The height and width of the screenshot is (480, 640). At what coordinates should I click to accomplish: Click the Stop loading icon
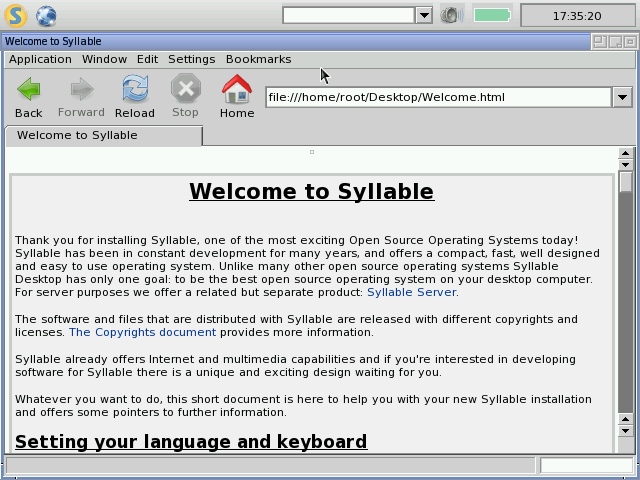click(186, 96)
